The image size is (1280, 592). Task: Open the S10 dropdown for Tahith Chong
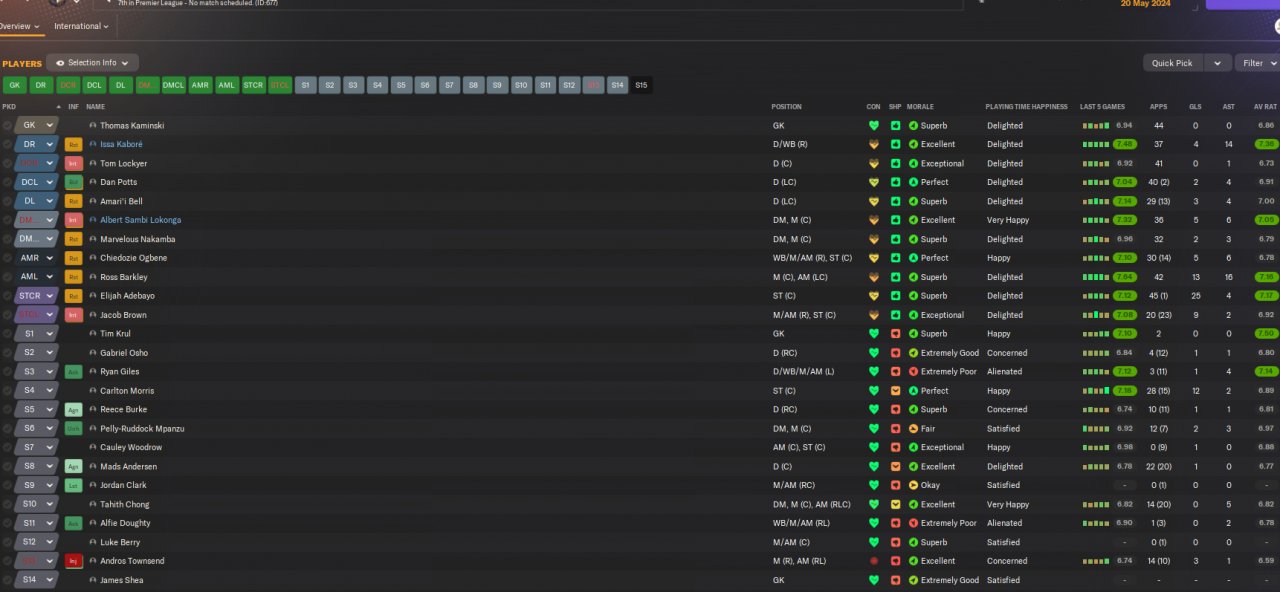(37, 504)
